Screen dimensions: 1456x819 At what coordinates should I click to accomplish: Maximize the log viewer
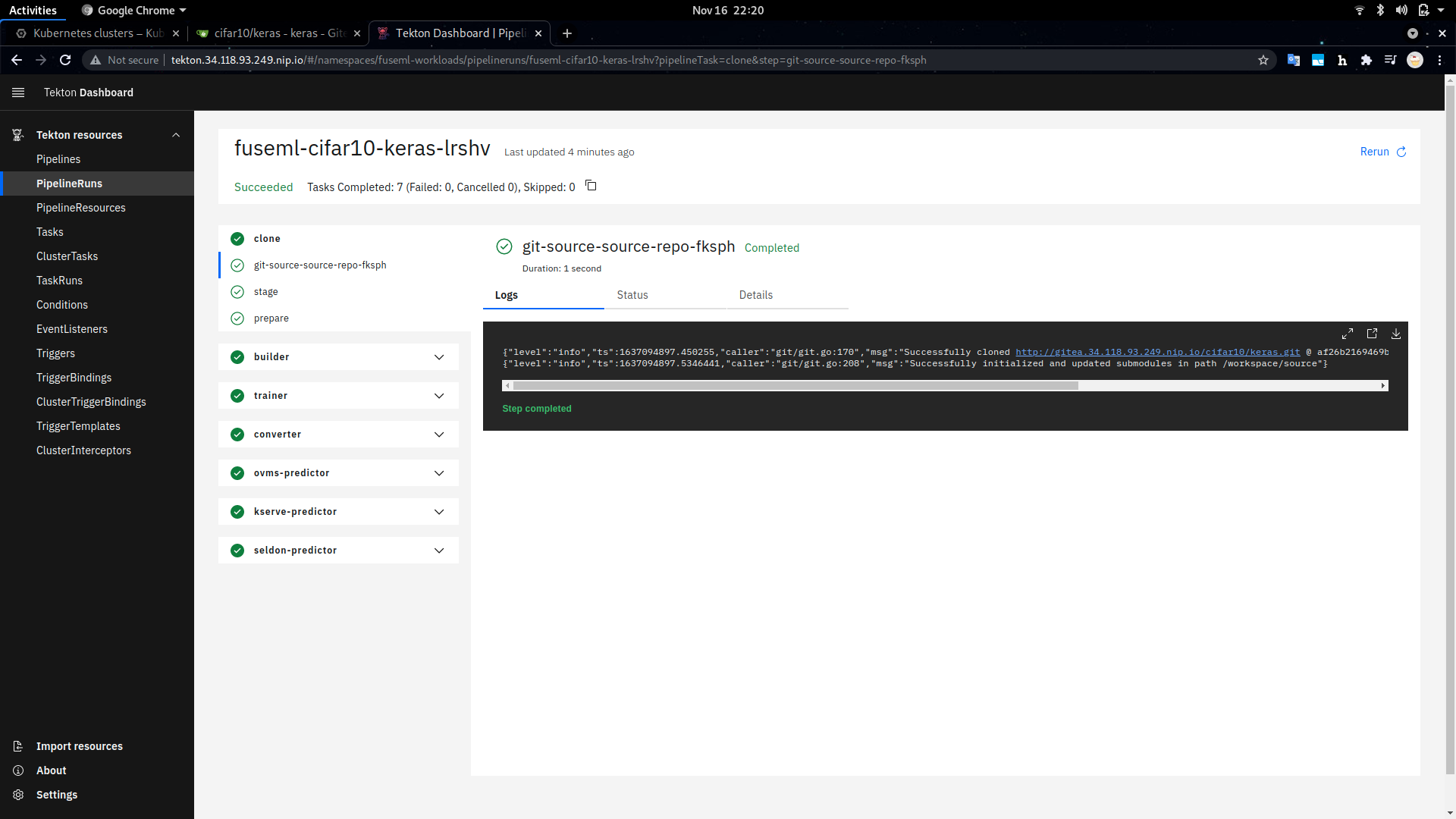coord(1348,334)
